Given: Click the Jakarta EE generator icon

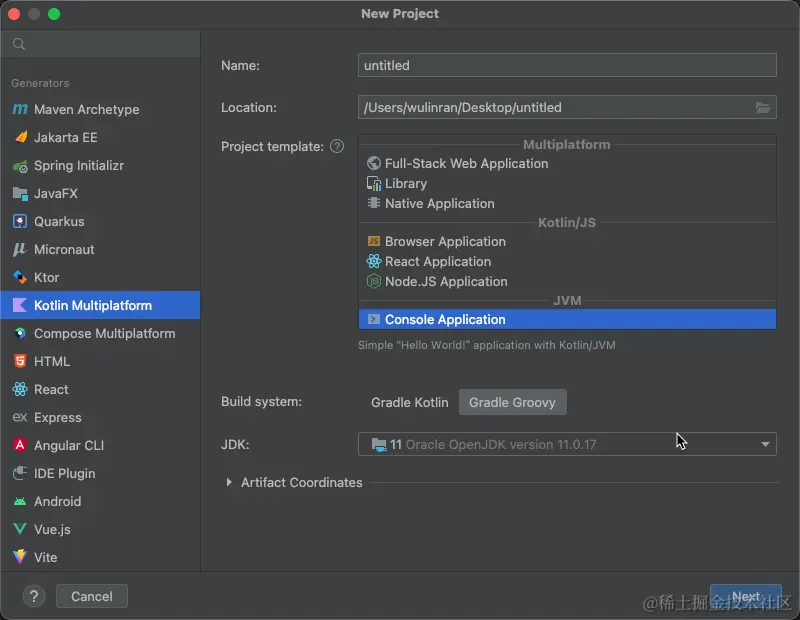Looking at the screenshot, I should 19,137.
